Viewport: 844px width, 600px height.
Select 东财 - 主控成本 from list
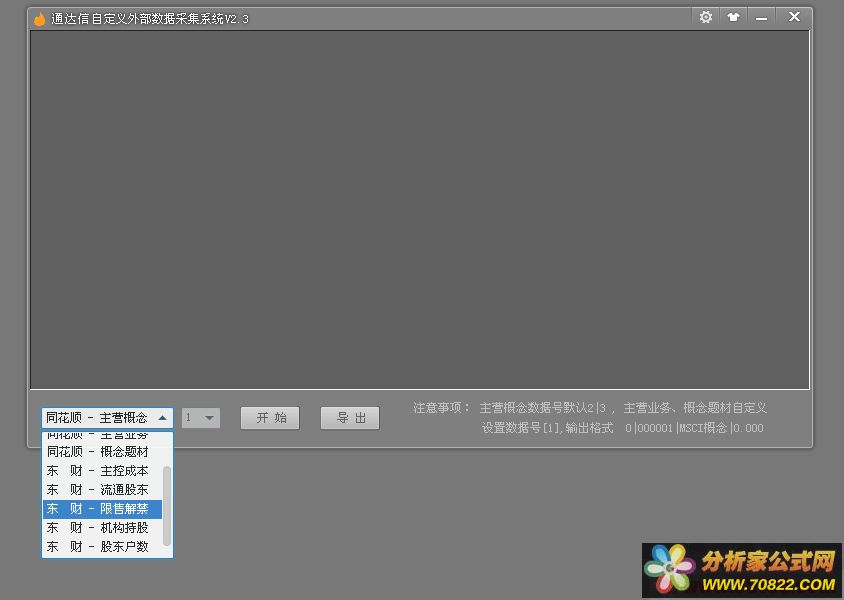(102, 471)
